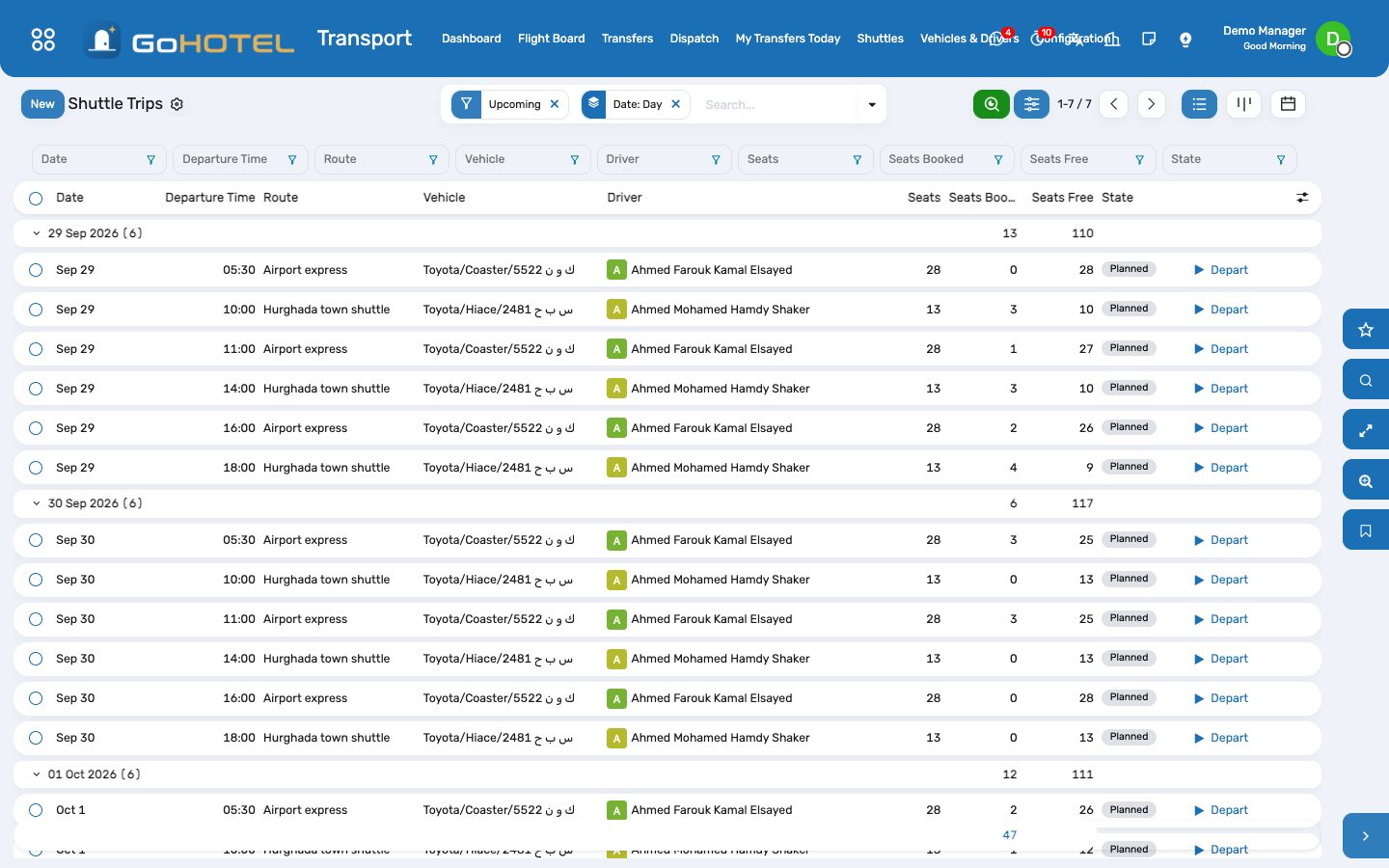The width and height of the screenshot is (1389, 868).
Task: Go to next page of records
Action: [1151, 104]
